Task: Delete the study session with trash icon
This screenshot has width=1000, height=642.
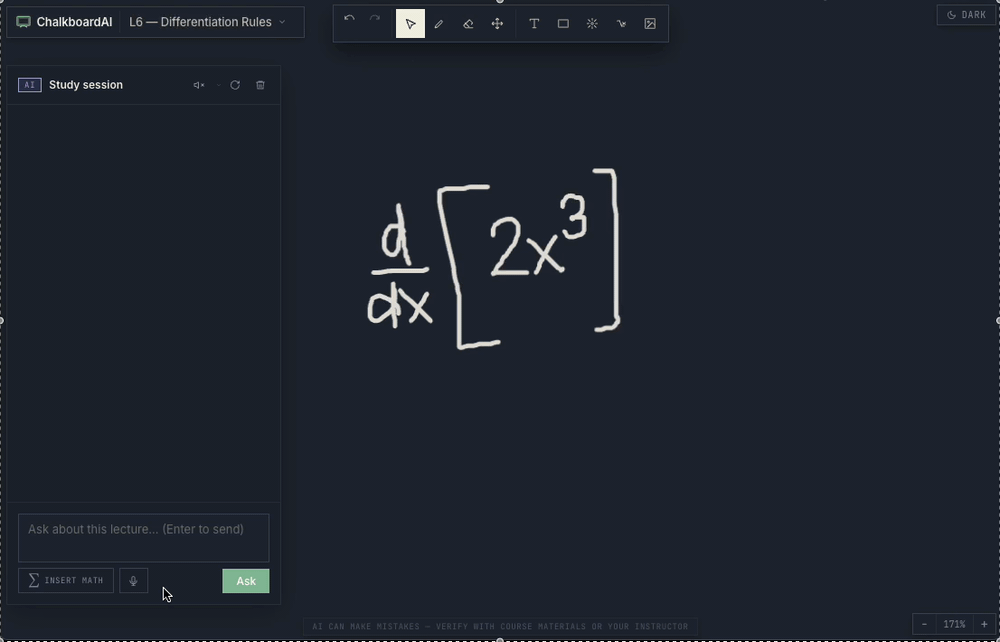Action: [260, 85]
